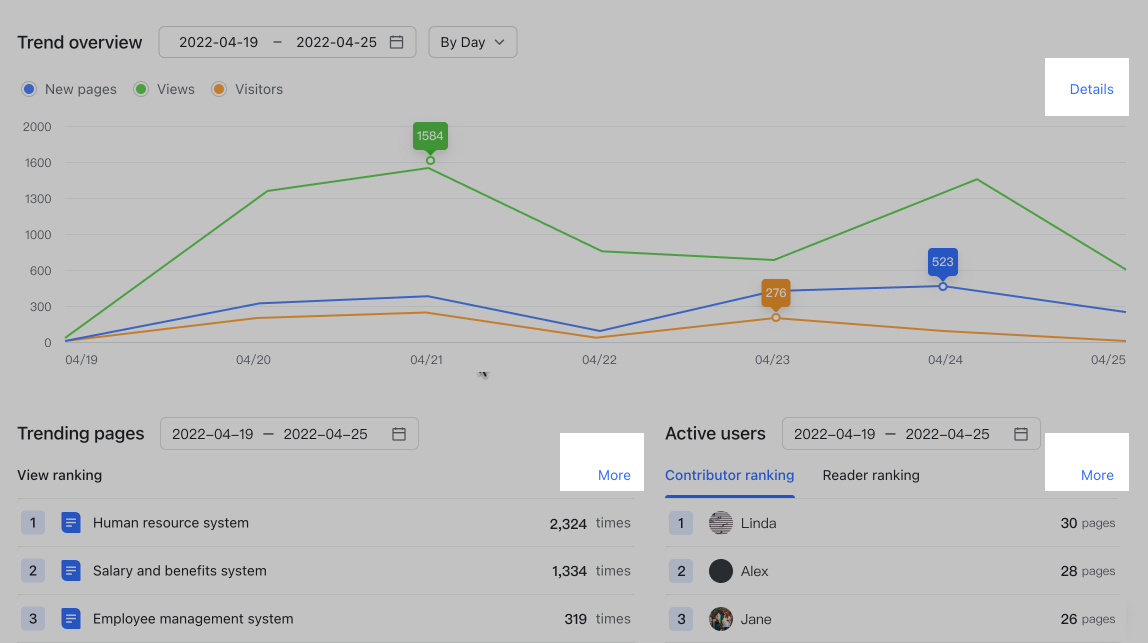The width and height of the screenshot is (1148, 643).
Task: Click Jane's avatar in contributor ranking
Action: (x=721, y=619)
